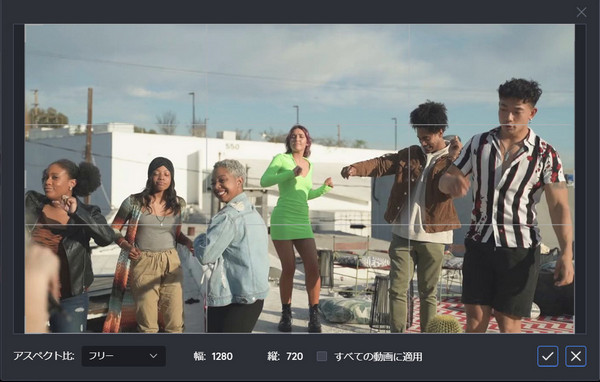Confirm the crop with the checkmark button
Image resolution: width=600 pixels, height=382 pixels.
(548, 356)
